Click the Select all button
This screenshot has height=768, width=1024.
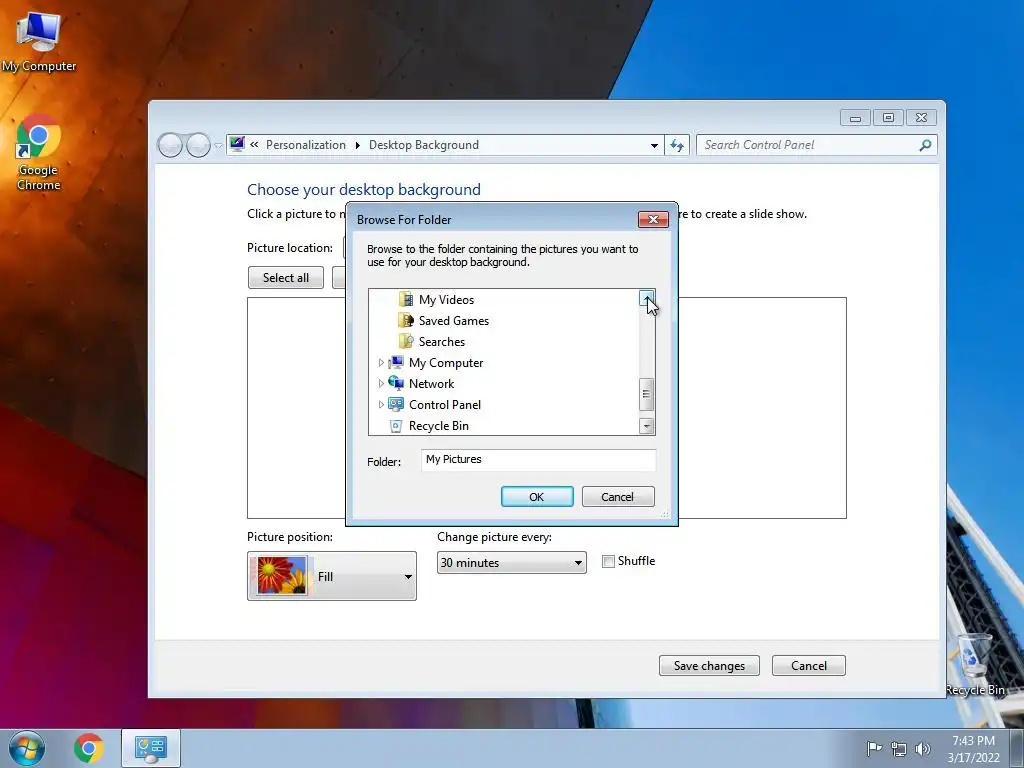(286, 278)
